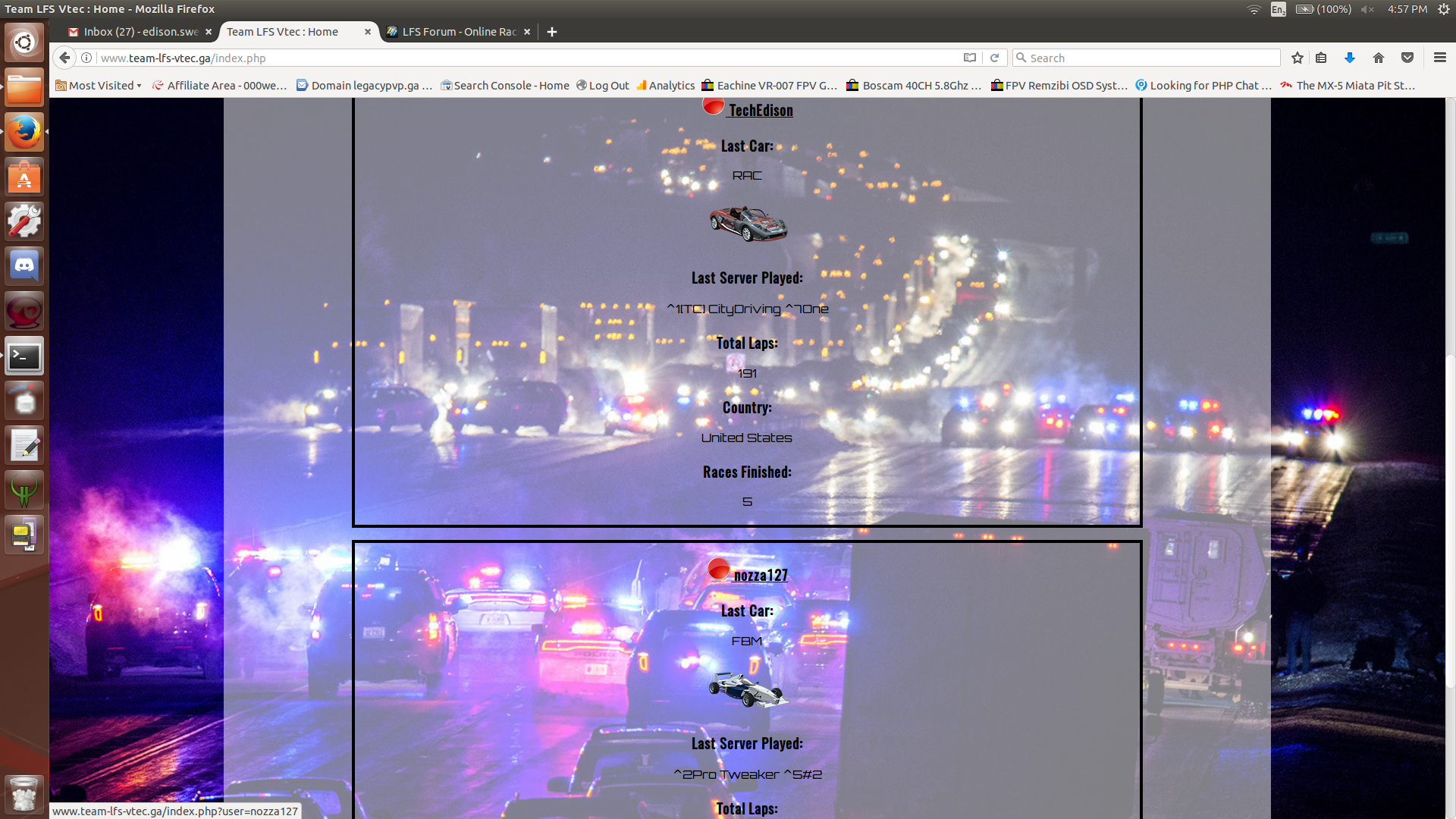Open the Pocket icon in toolbar
This screenshot has width=1456, height=819.
[1407, 58]
